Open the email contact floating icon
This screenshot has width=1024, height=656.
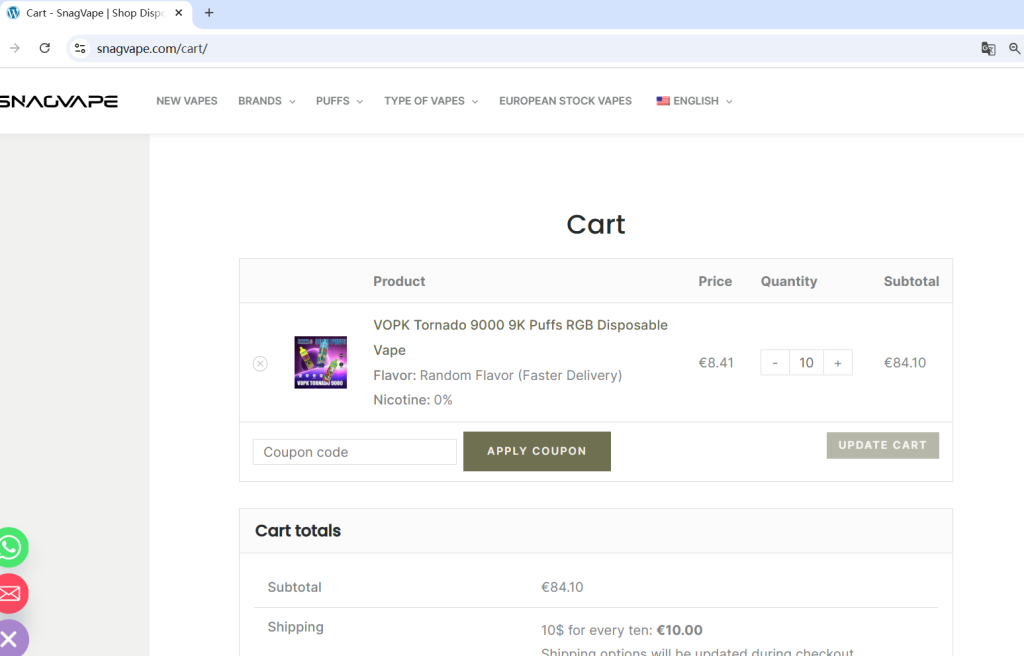pos(10,593)
